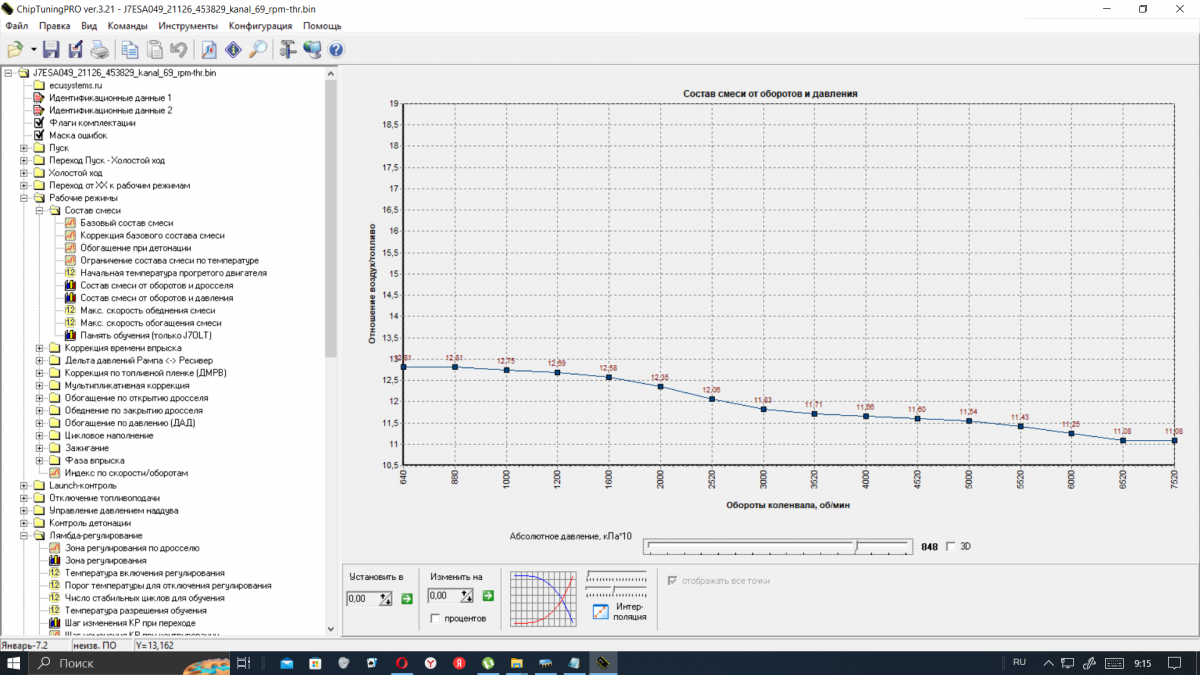Screen dimensions: 1200x675
Task: Open the 'Инструменты' menu
Action: 188,26
